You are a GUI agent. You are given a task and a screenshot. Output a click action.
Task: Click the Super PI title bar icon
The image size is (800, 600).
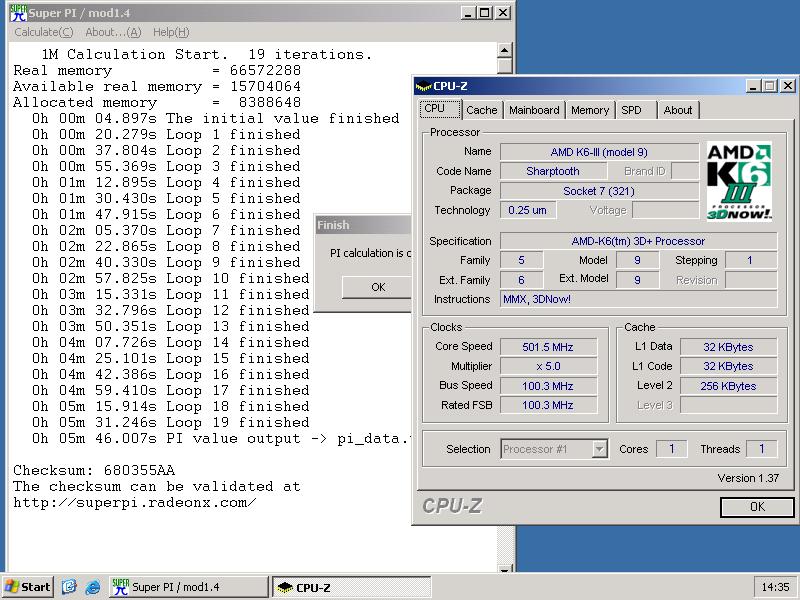[x=18, y=13]
